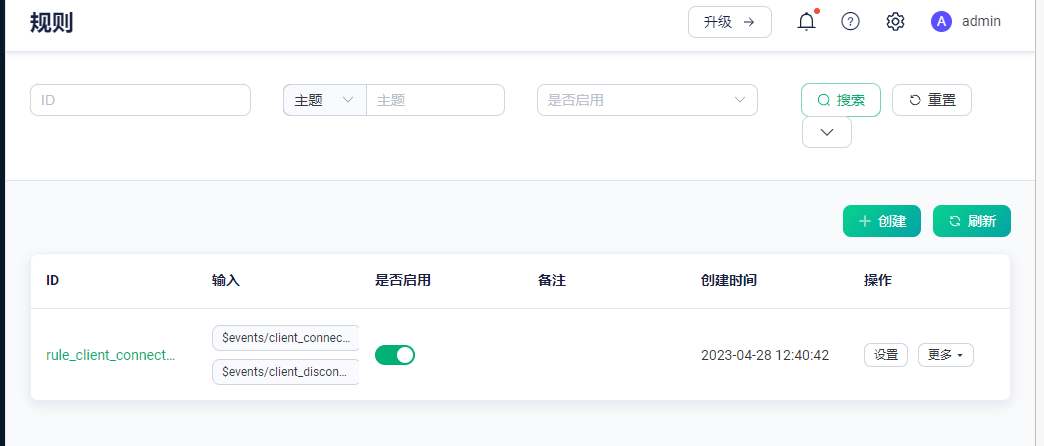Viewport: 1044px width, 446px height.
Task: Toggle the rule enabled switch off
Action: pos(395,355)
